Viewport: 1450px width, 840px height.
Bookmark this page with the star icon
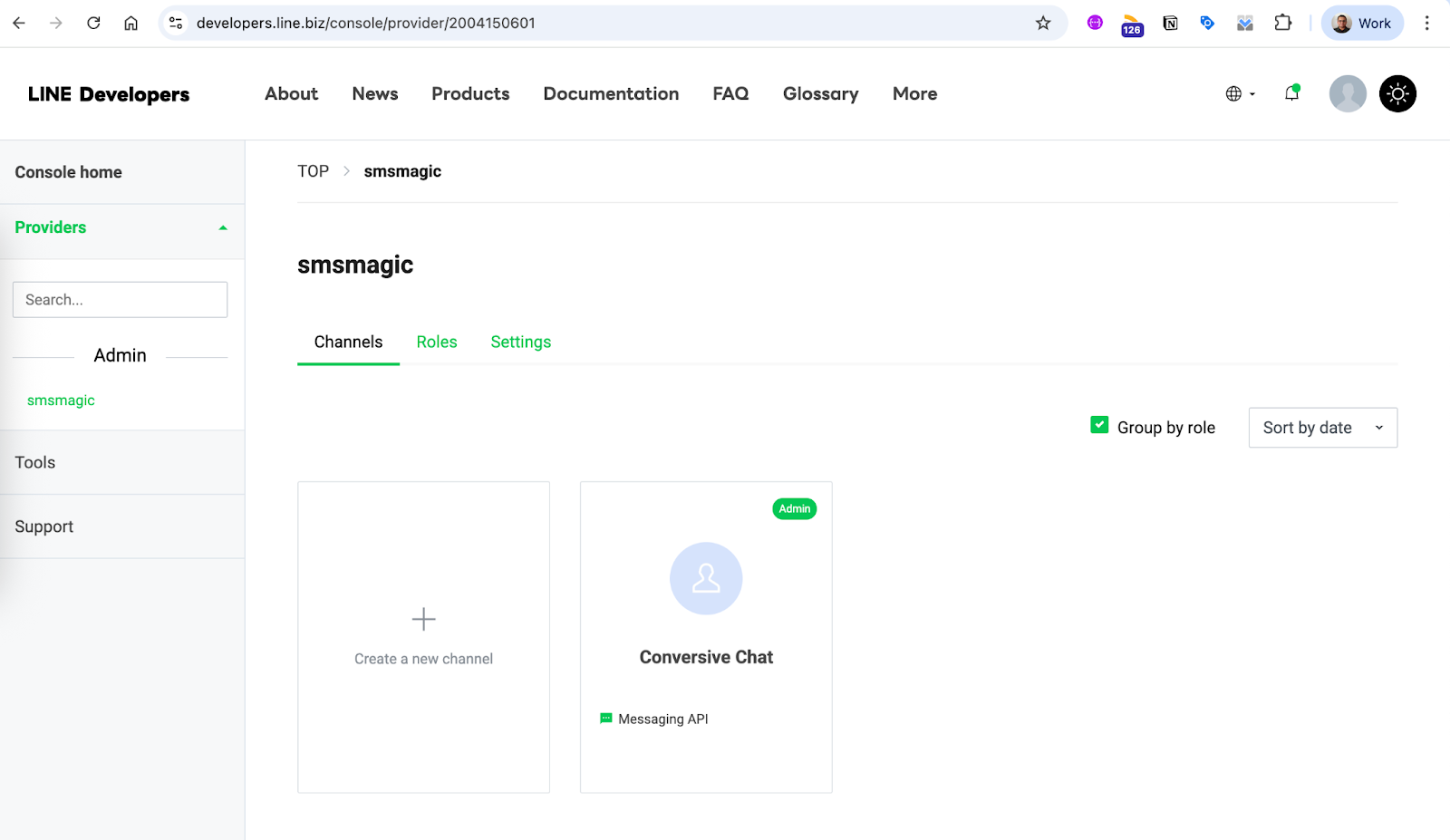[1043, 23]
